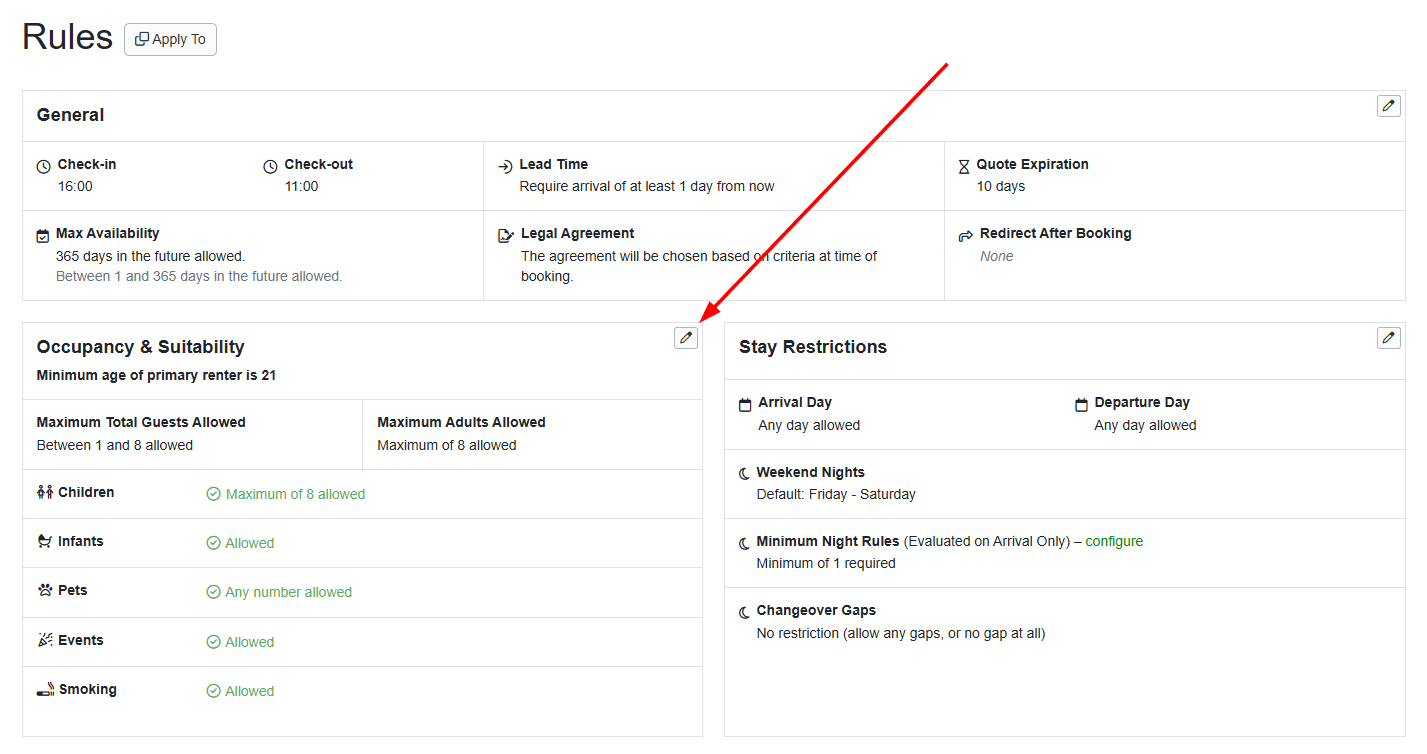Toggle the Pets allowed status indicator
This screenshot has height=754, width=1427.
pos(213,591)
